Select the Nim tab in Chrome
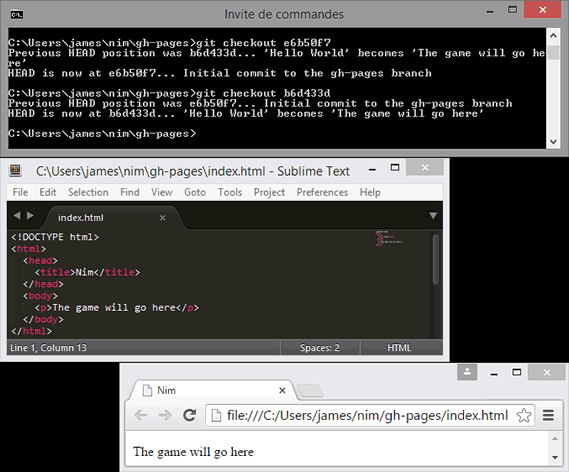 pos(212,390)
